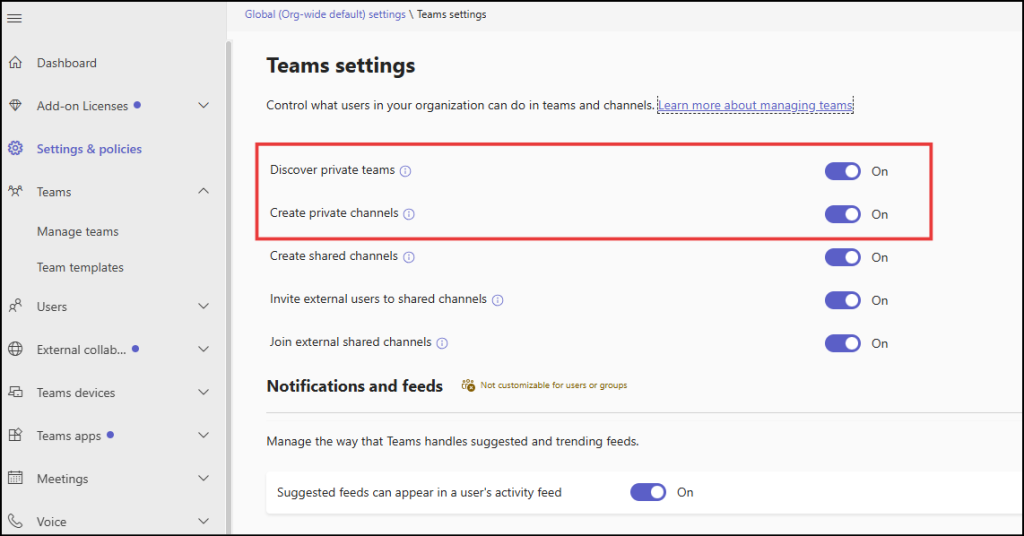Open the hamburger navigation menu icon

tap(14, 18)
